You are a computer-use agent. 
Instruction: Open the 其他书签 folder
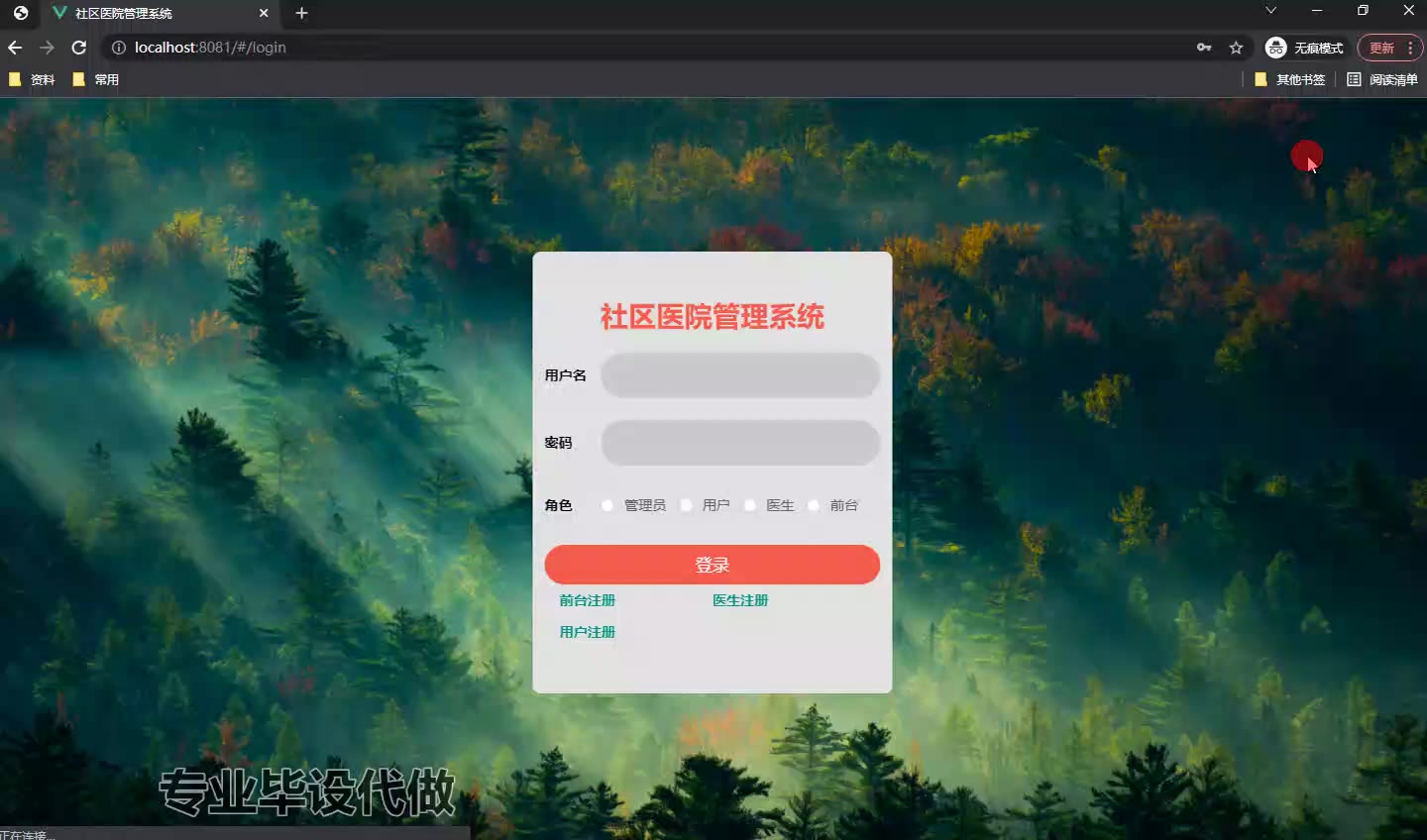1289,79
